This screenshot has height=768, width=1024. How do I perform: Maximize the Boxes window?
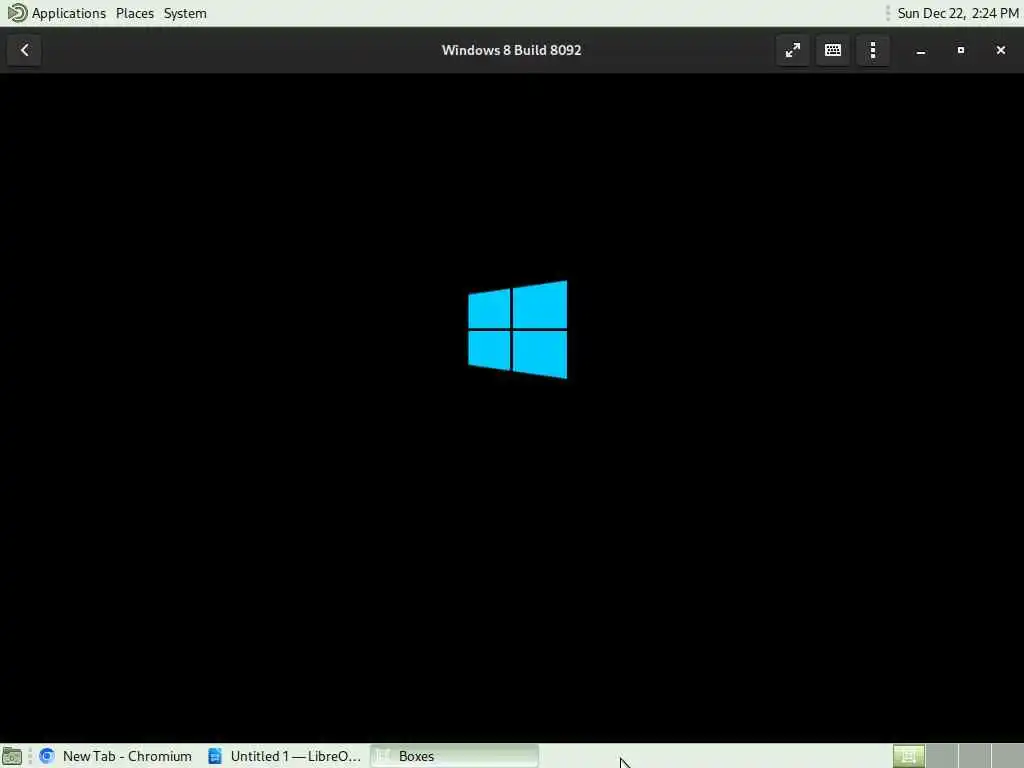click(x=961, y=50)
